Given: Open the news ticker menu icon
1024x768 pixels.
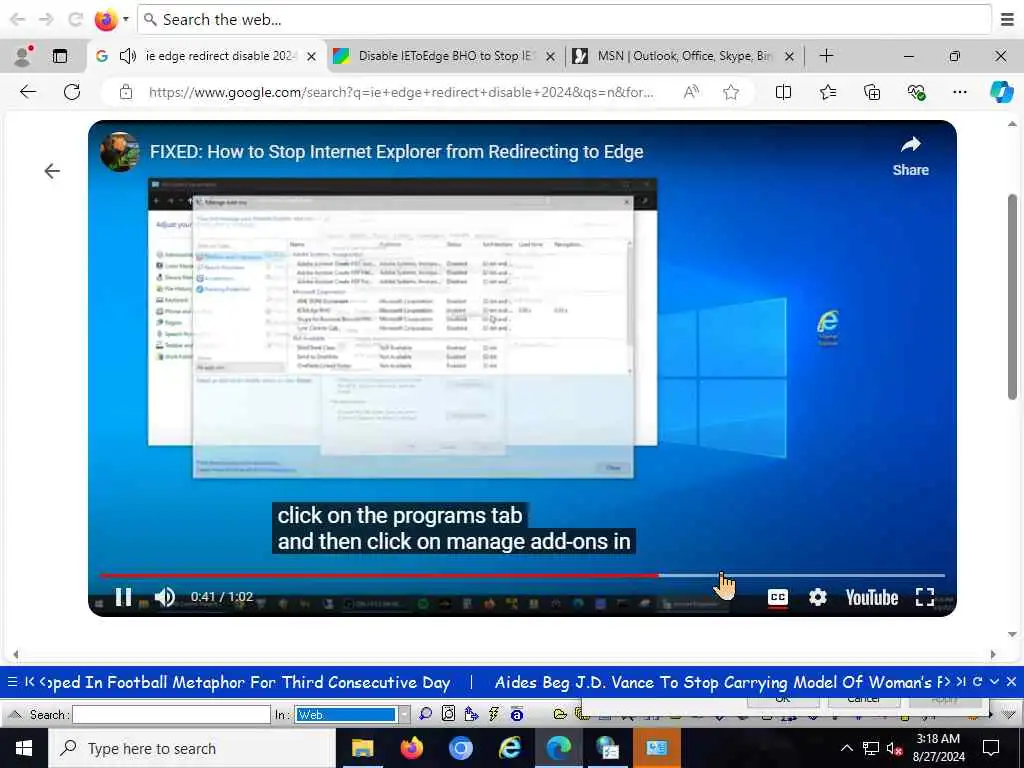Looking at the screenshot, I should 12,682.
